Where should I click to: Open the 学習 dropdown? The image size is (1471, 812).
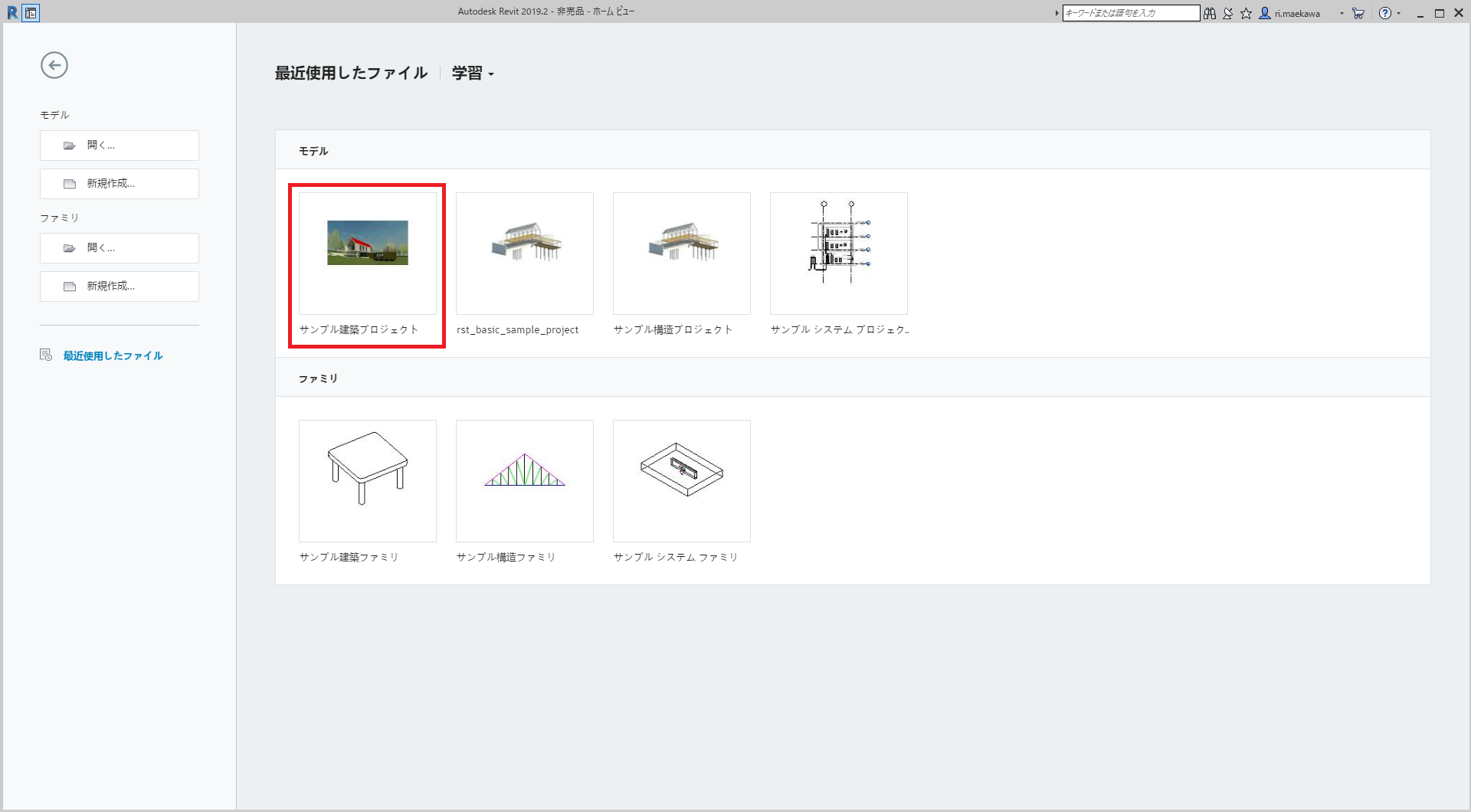point(471,73)
